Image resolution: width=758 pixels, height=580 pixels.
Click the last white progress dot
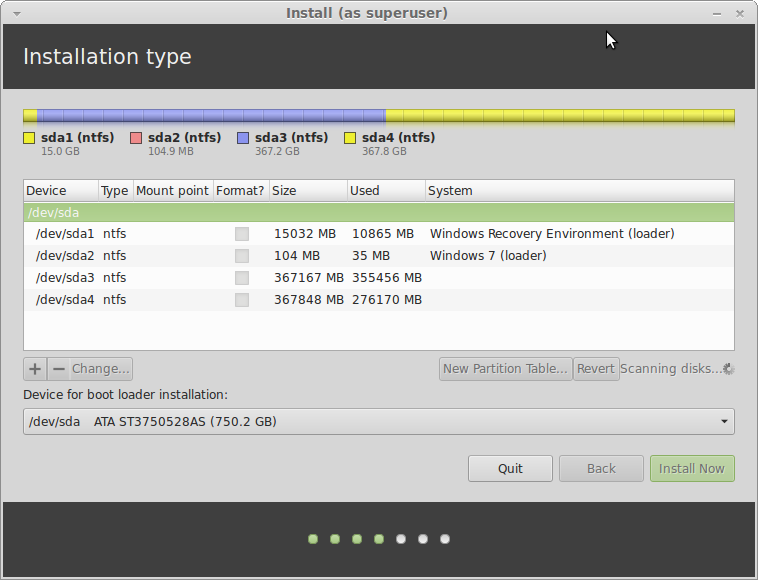click(x=445, y=539)
